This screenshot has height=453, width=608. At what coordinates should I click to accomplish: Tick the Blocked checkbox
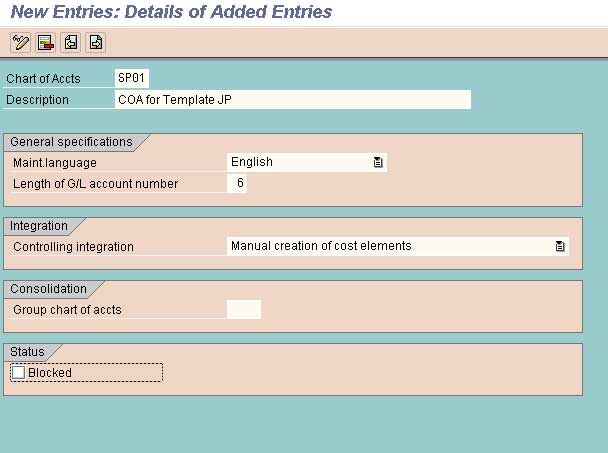[18, 372]
